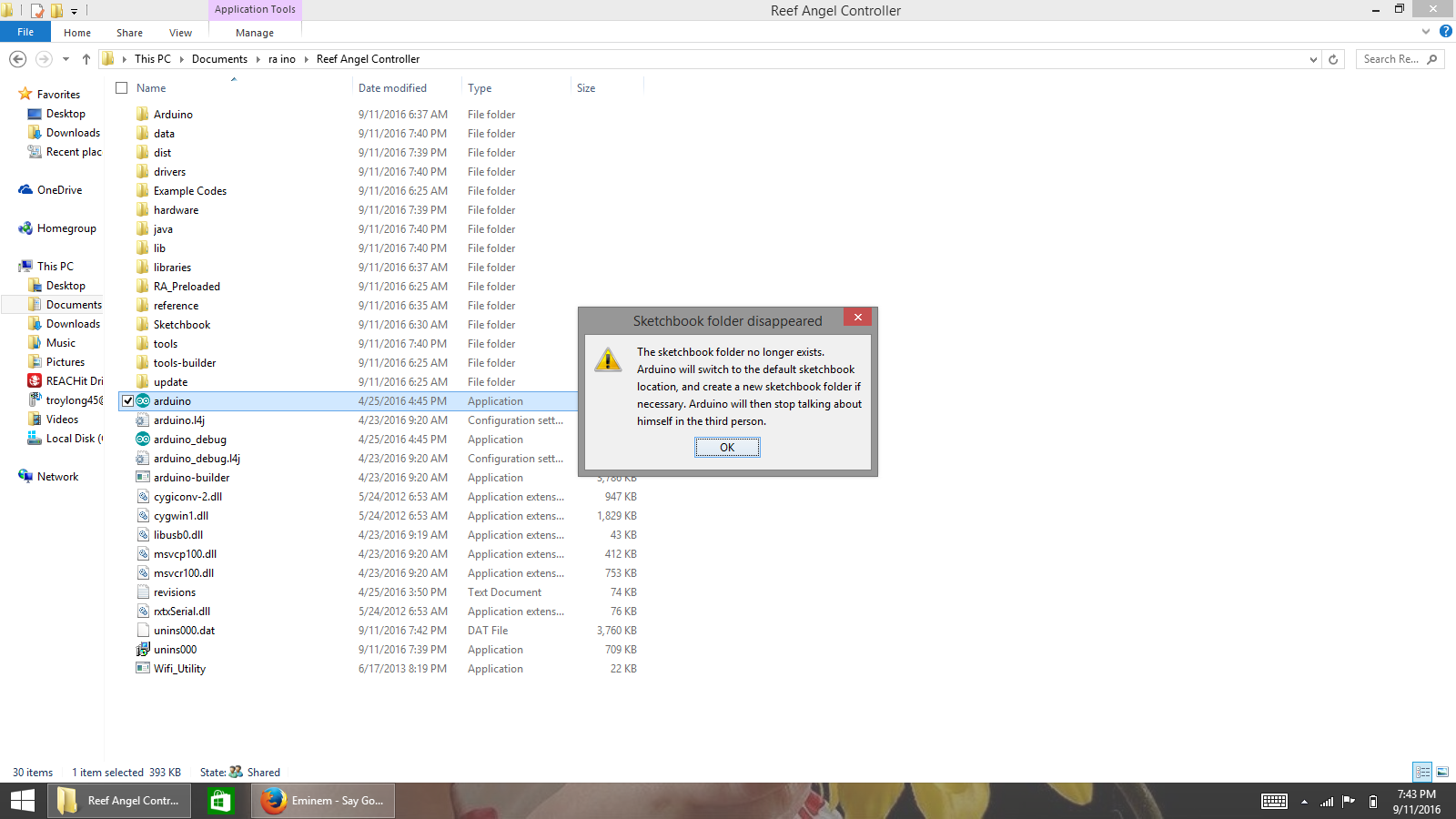Select Recent places under Favorites
This screenshot has width=1456, height=819.
(66, 152)
